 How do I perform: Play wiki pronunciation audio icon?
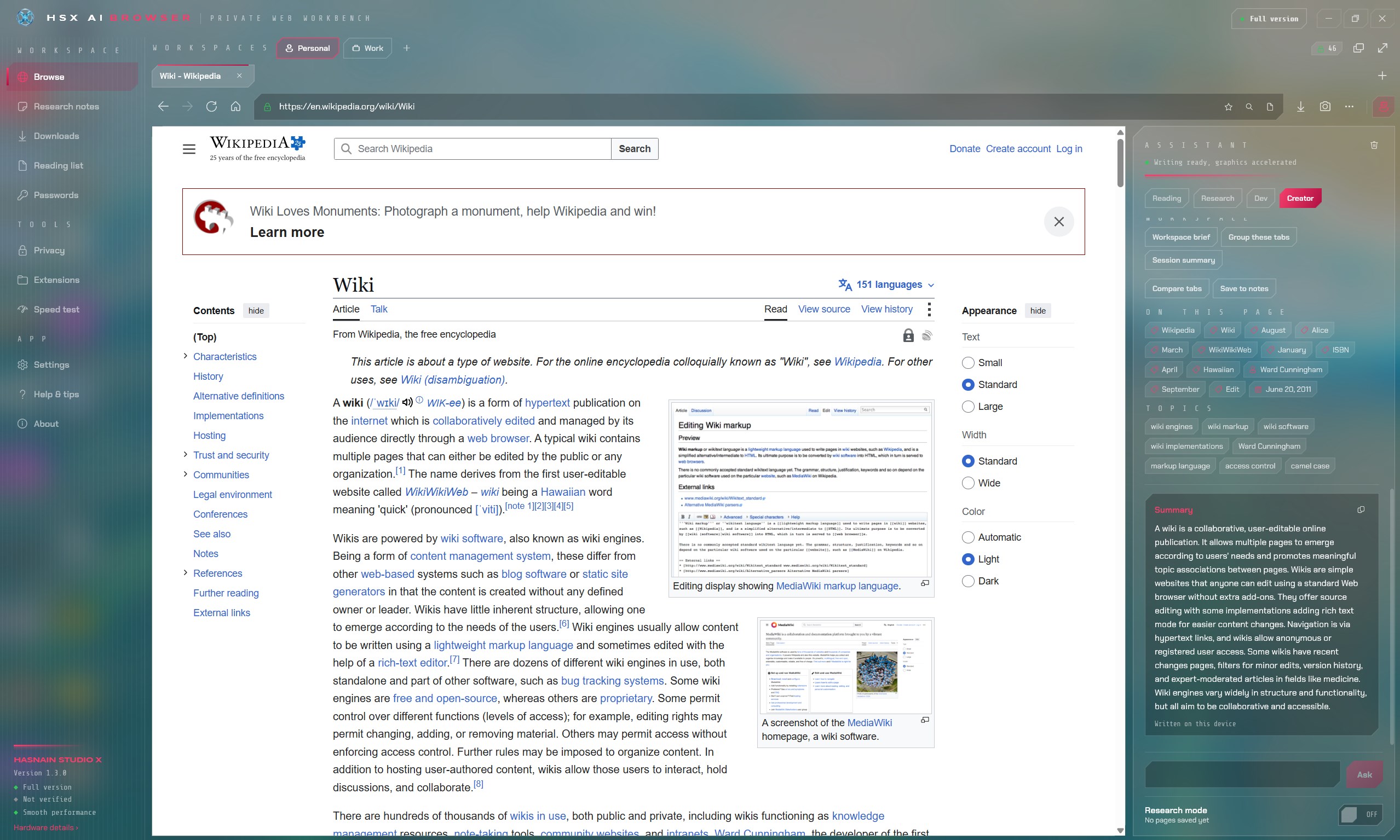[x=407, y=402]
